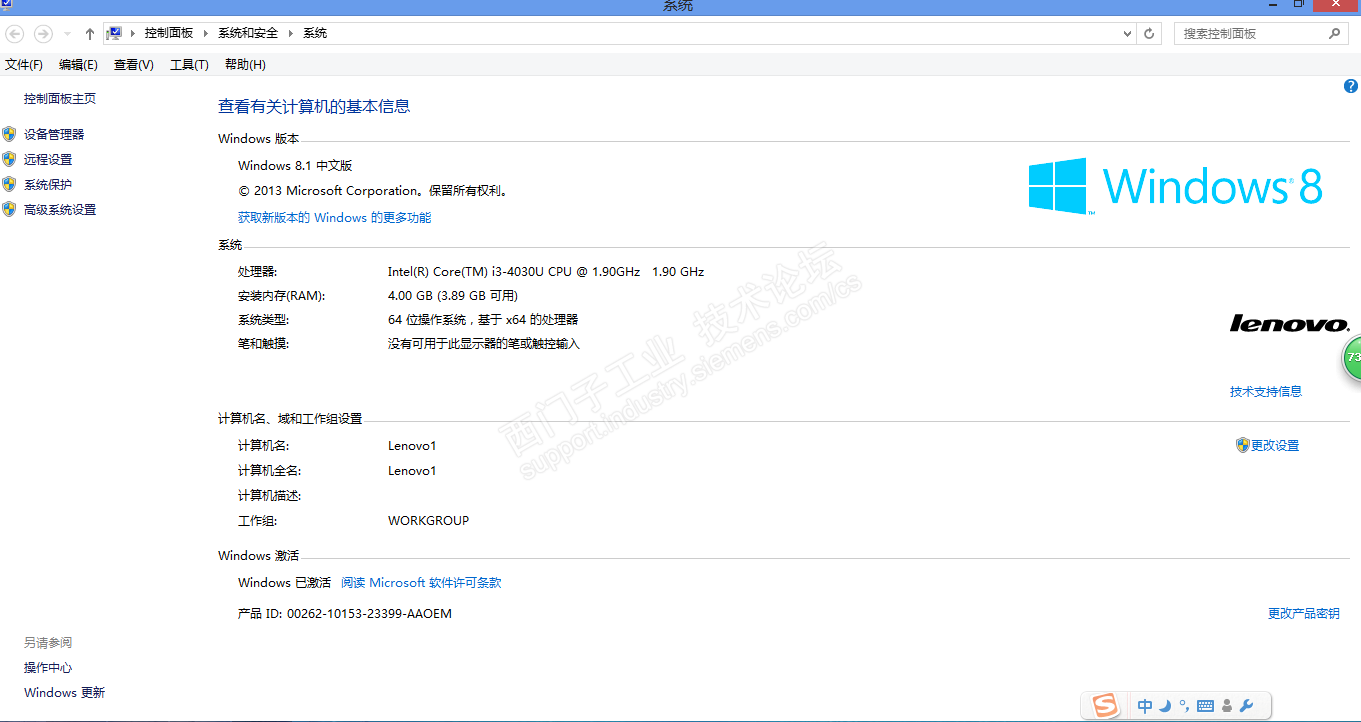1361x722 pixels.
Task: Click the Sogou input method logo
Action: point(1105,705)
